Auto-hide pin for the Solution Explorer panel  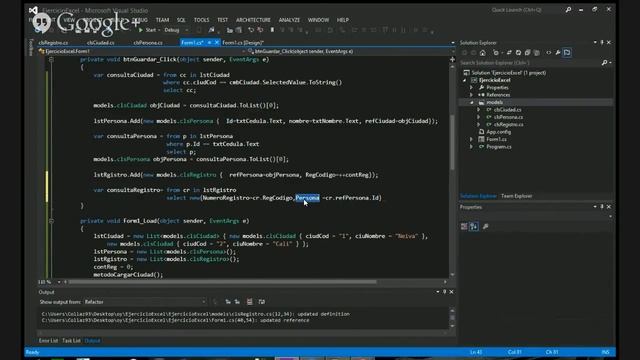[602, 42]
